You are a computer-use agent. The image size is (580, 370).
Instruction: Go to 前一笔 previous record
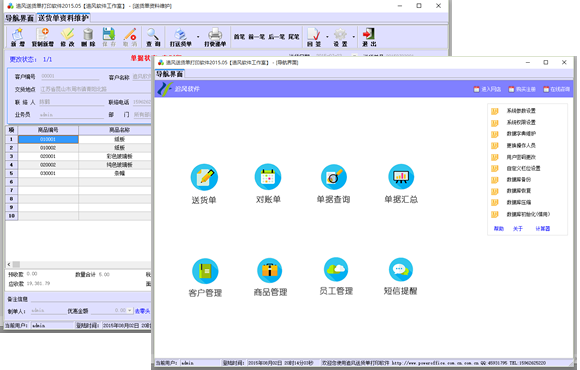click(x=256, y=37)
